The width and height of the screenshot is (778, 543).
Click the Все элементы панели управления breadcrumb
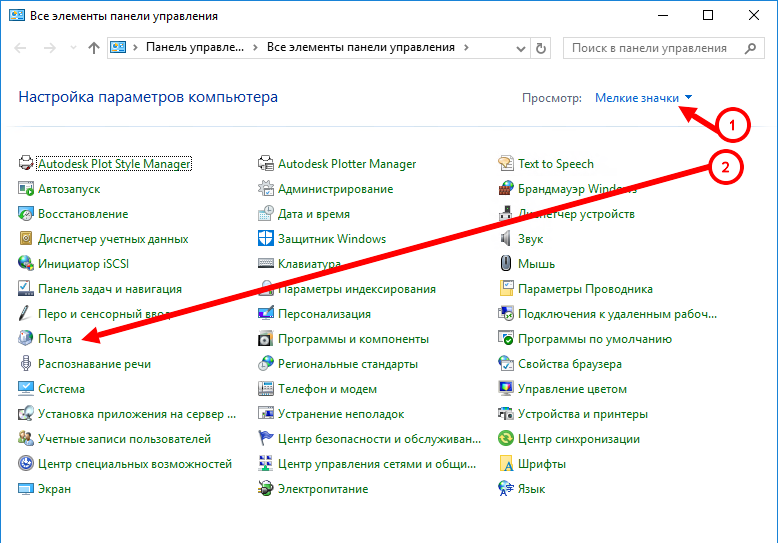tap(360, 48)
